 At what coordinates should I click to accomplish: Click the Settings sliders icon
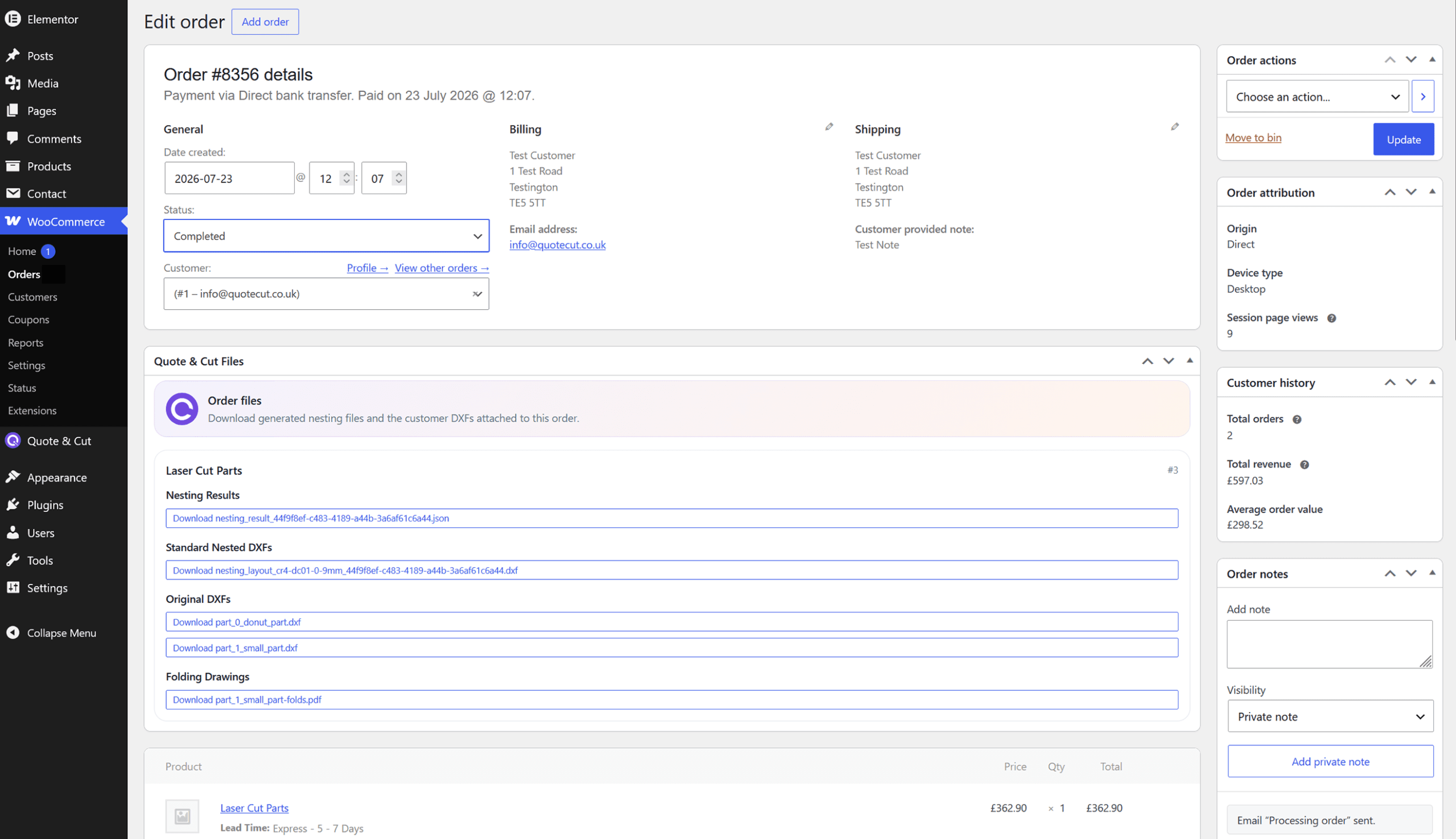[13, 588]
